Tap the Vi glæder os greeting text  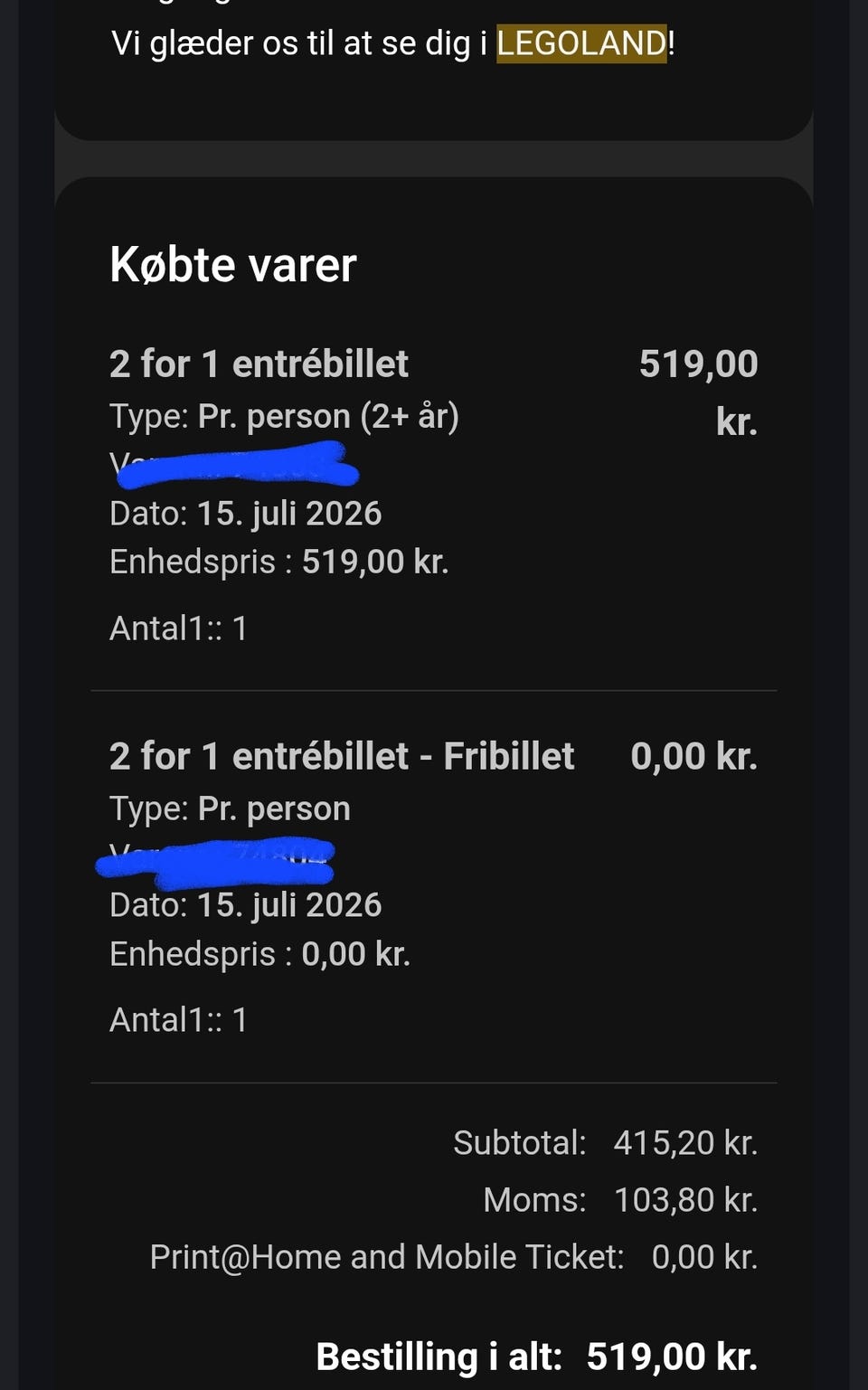pos(392,43)
